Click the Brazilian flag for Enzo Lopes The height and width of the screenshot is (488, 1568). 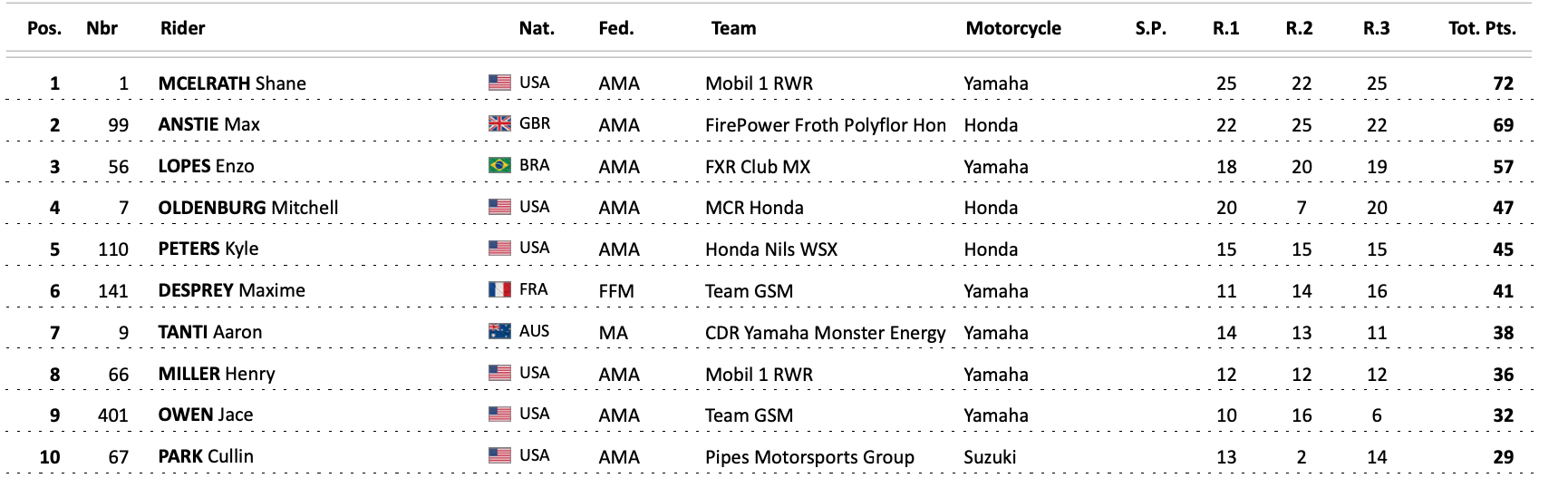pyautogui.click(x=499, y=165)
